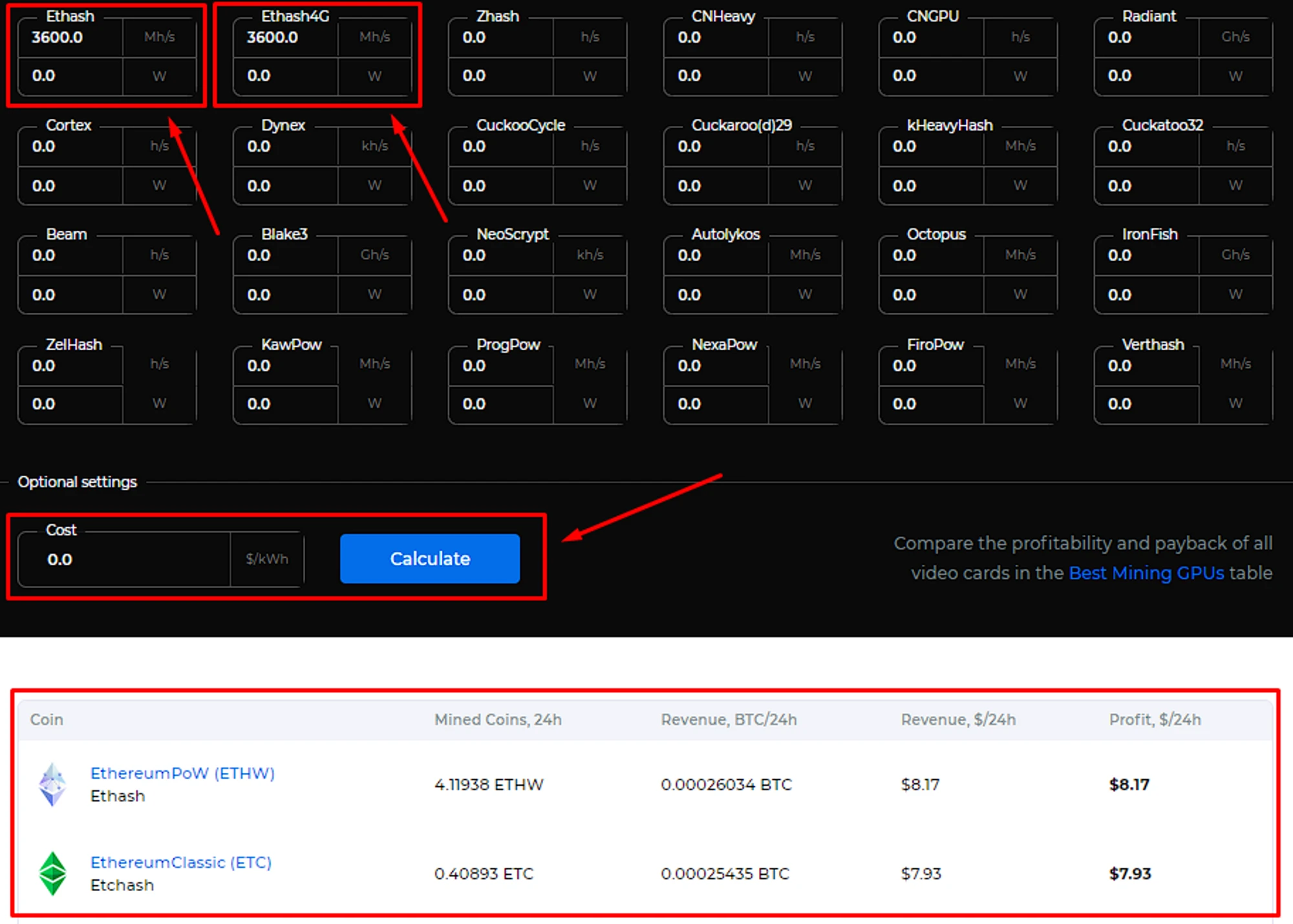This screenshot has height=924, width=1293.
Task: Click the Ethash hashrate input field
Action: 71,37
